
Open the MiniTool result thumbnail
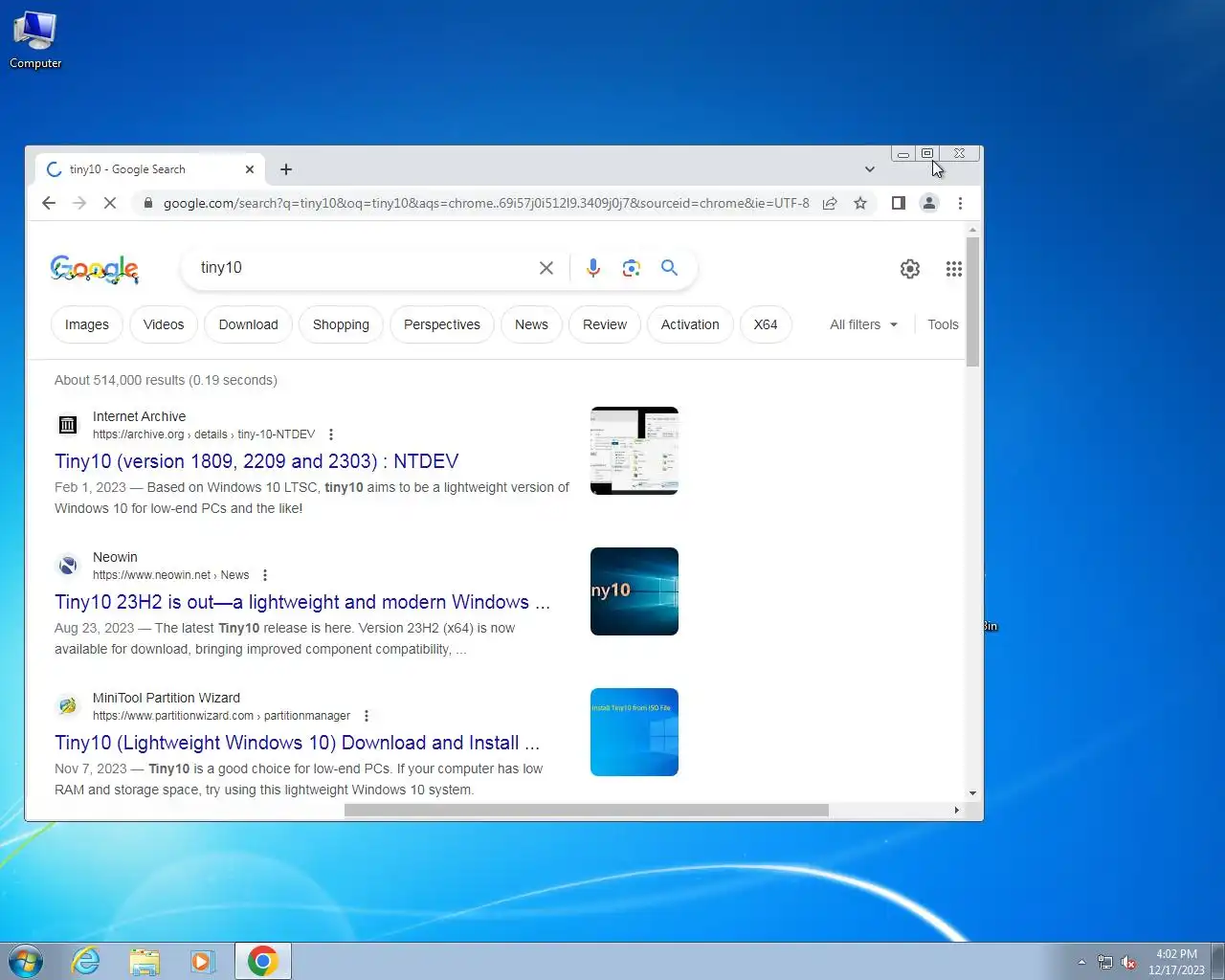tap(635, 732)
